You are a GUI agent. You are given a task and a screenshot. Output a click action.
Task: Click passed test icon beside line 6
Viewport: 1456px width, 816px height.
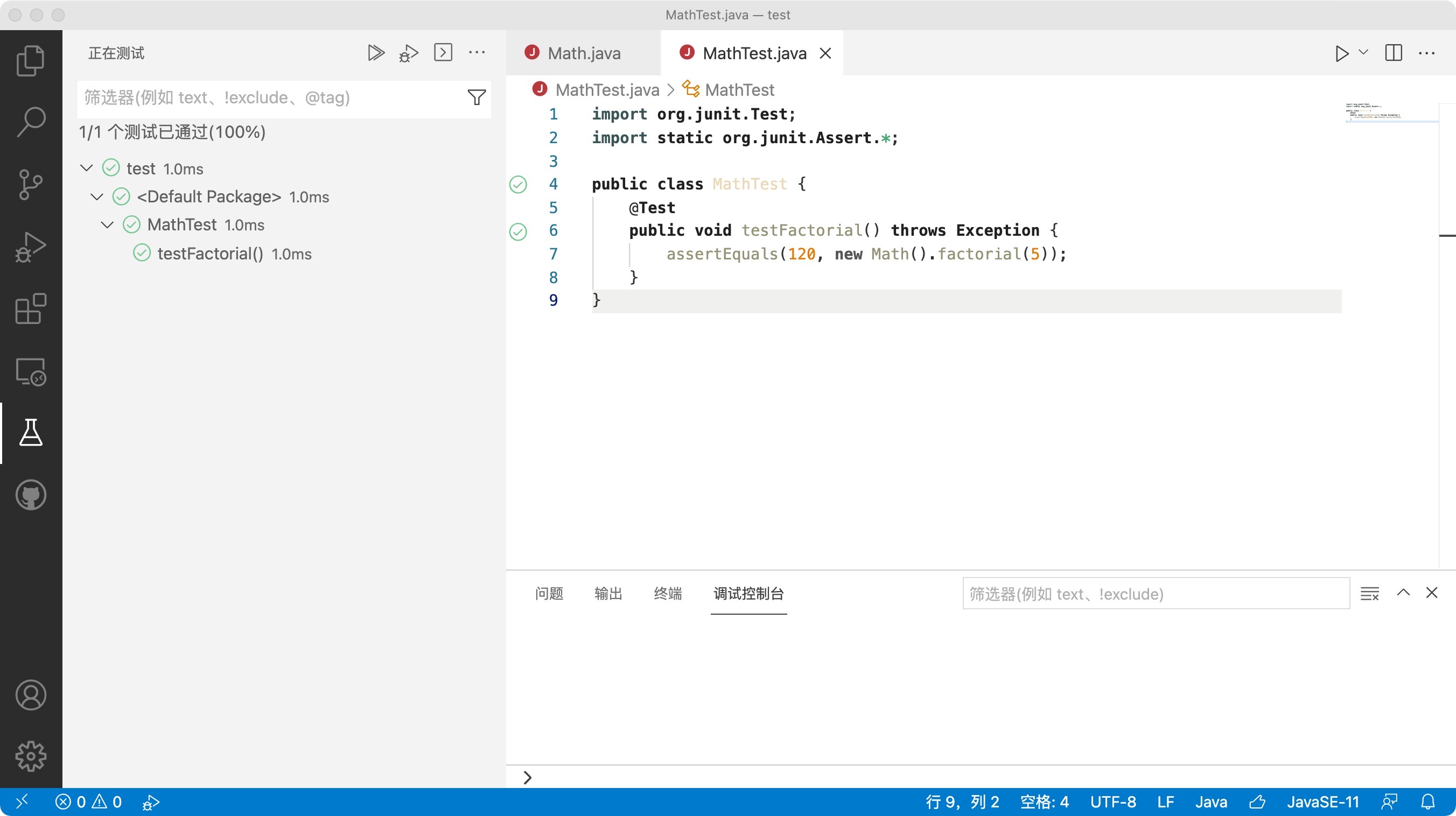click(x=518, y=231)
